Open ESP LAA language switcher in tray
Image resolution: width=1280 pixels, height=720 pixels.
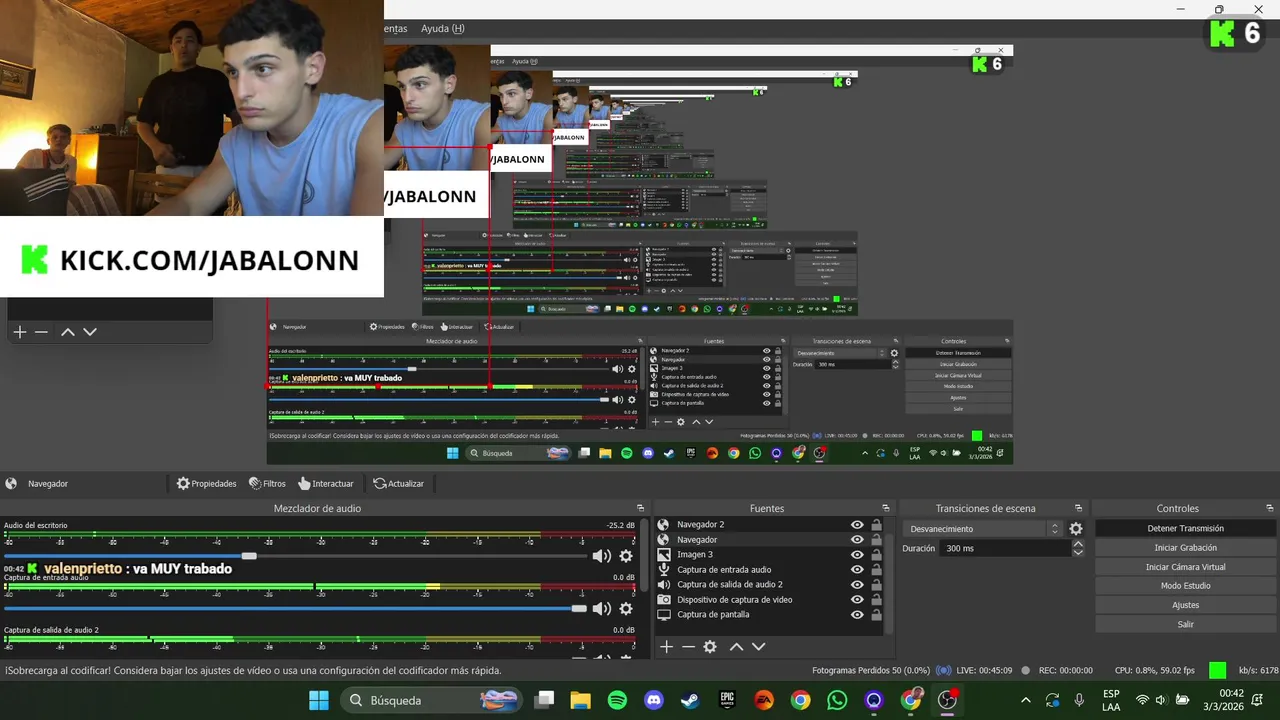1111,700
